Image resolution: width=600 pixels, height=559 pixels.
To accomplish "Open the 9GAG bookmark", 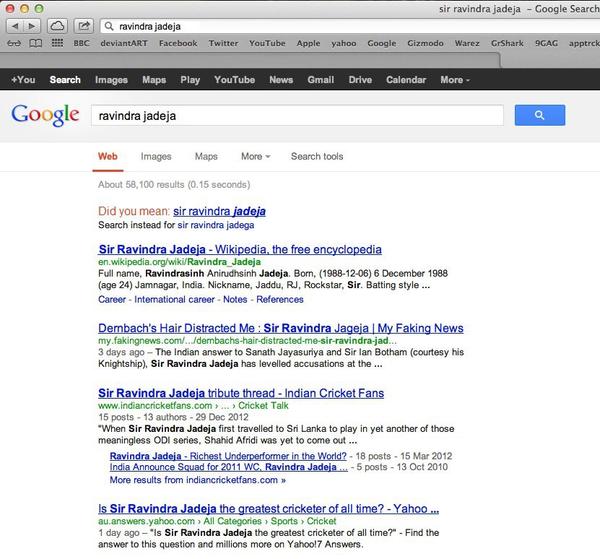I will pyautogui.click(x=546, y=43).
